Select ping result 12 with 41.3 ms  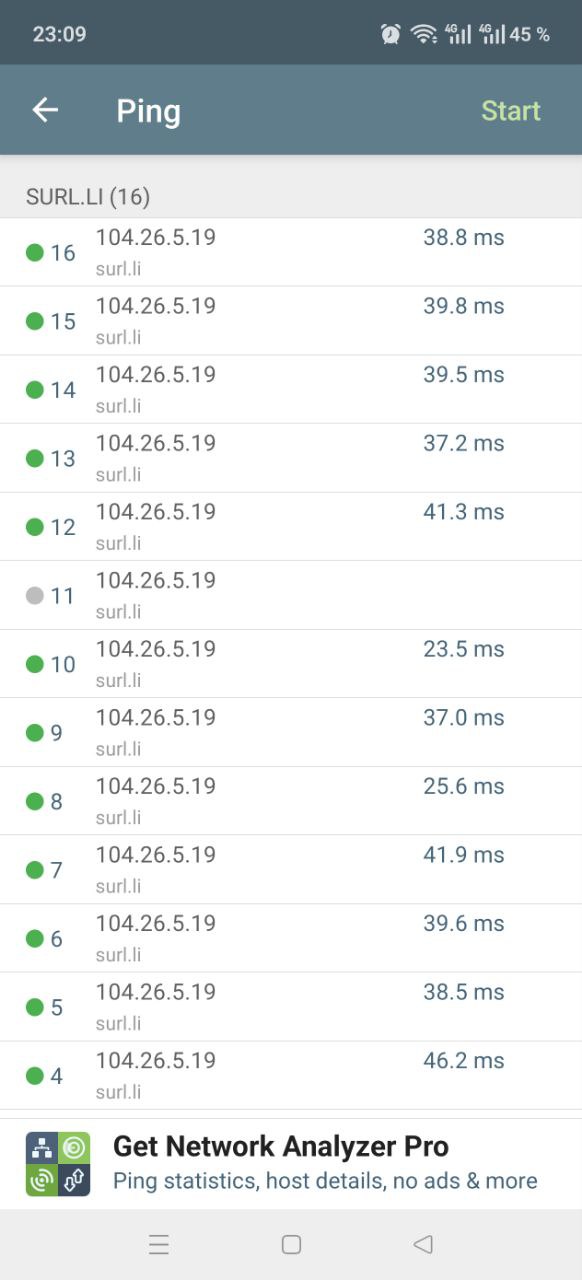tap(291, 527)
